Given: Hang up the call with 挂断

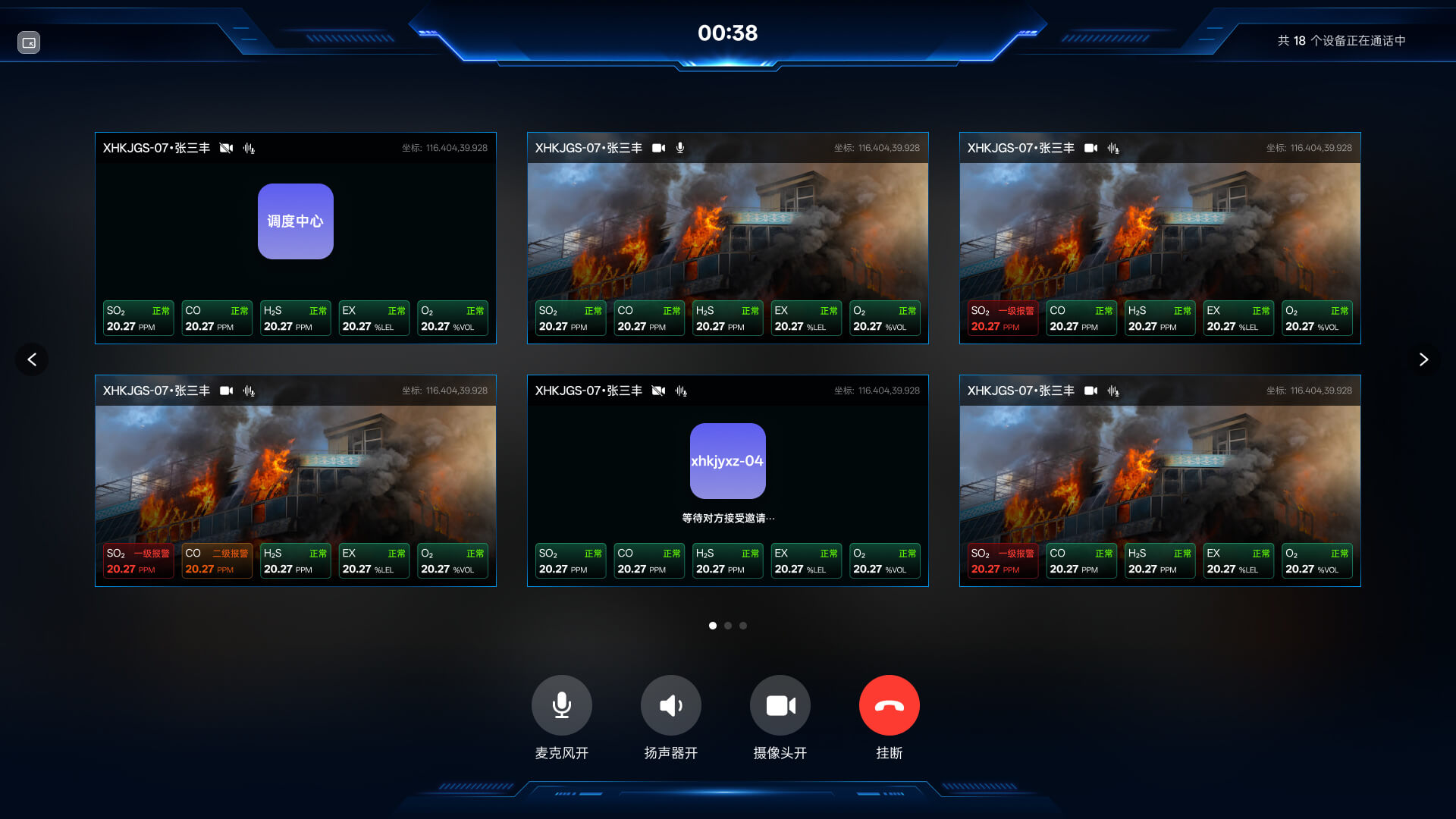Looking at the screenshot, I should [890, 705].
